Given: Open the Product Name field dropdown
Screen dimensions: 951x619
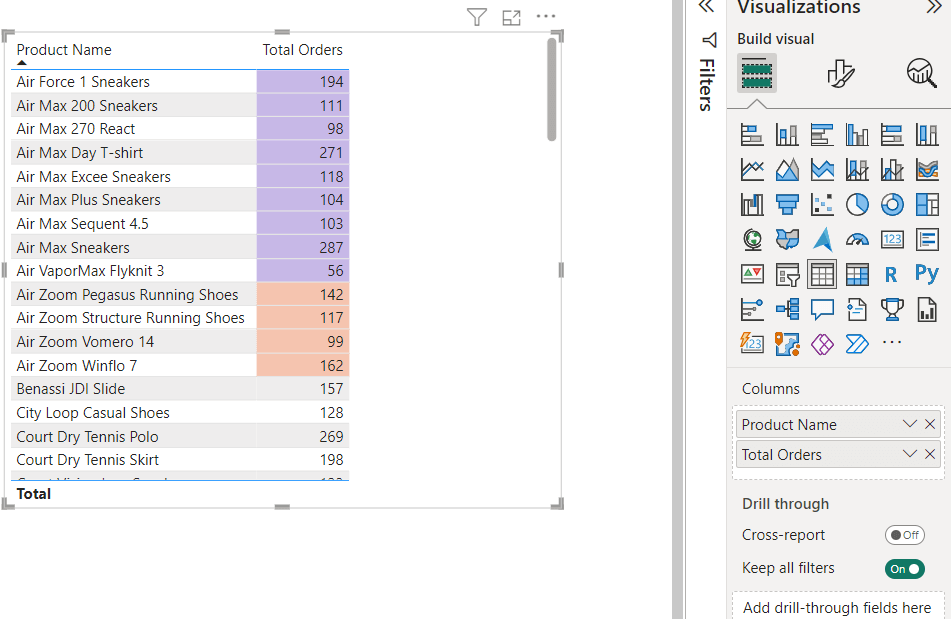Looking at the screenshot, I should pos(909,424).
